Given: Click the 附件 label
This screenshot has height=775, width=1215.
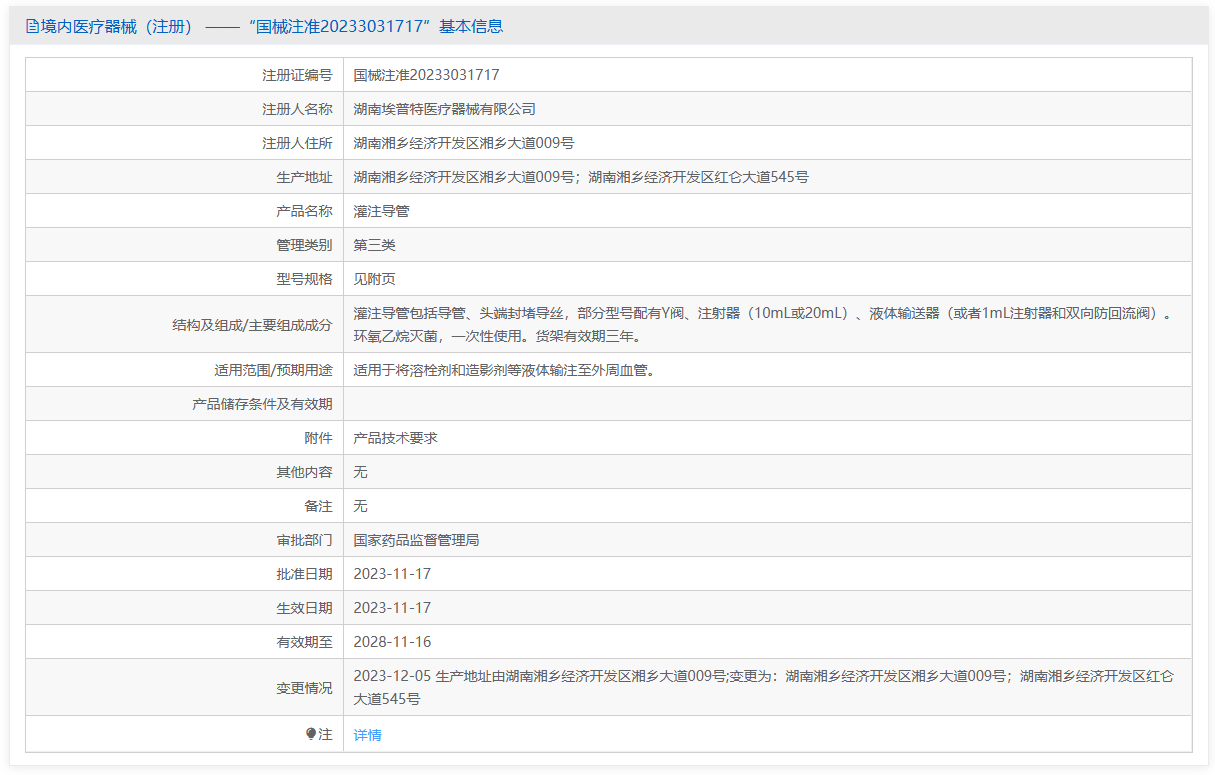Looking at the screenshot, I should [x=318, y=438].
